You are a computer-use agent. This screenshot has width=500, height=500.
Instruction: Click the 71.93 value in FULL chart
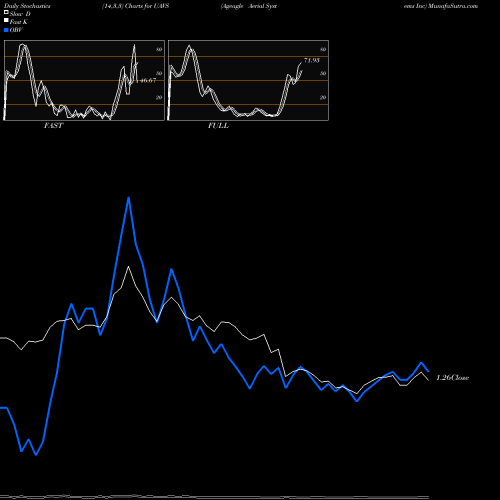pos(312,60)
